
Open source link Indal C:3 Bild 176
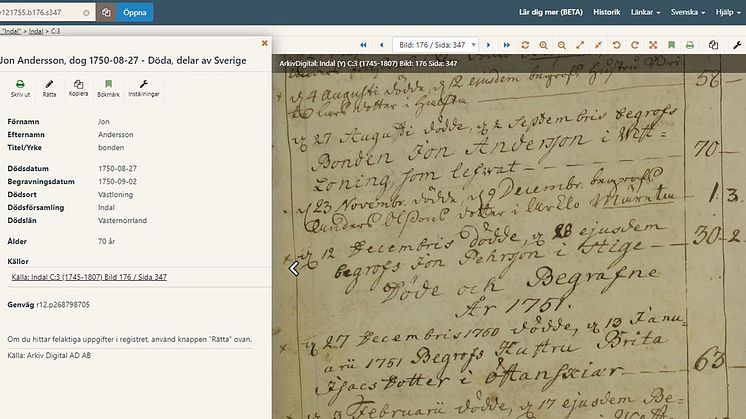(x=88, y=276)
